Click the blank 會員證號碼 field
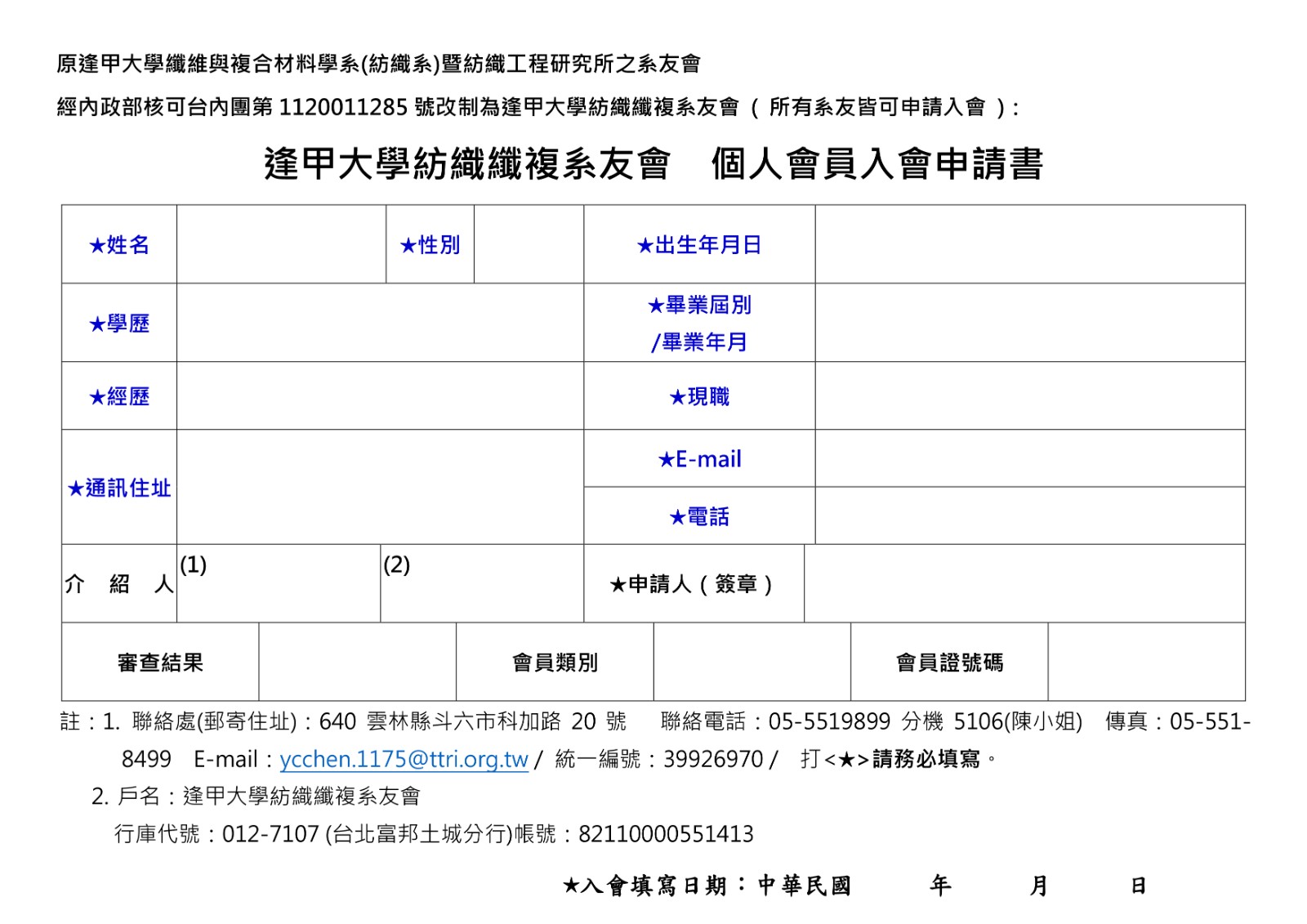This screenshot has height=924, width=1307. tap(1146, 662)
